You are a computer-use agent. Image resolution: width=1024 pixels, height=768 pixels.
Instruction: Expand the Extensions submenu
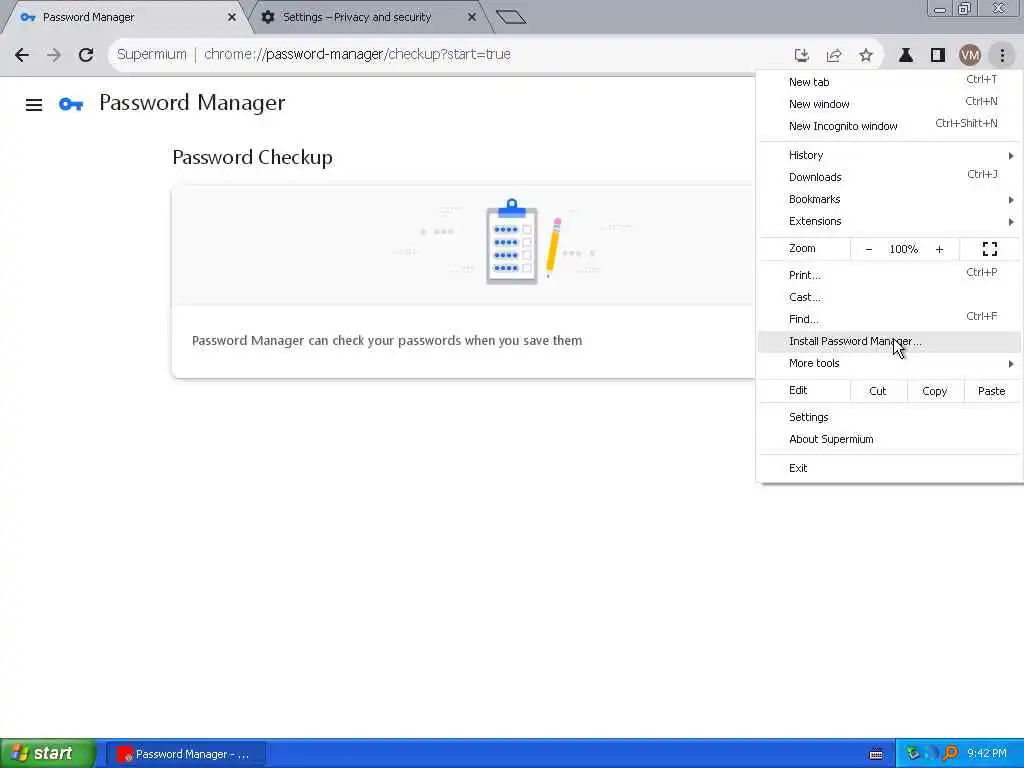pos(889,221)
